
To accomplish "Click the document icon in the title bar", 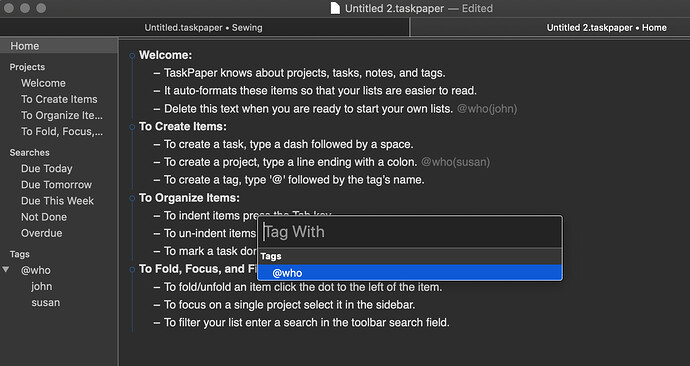I will click(335, 8).
